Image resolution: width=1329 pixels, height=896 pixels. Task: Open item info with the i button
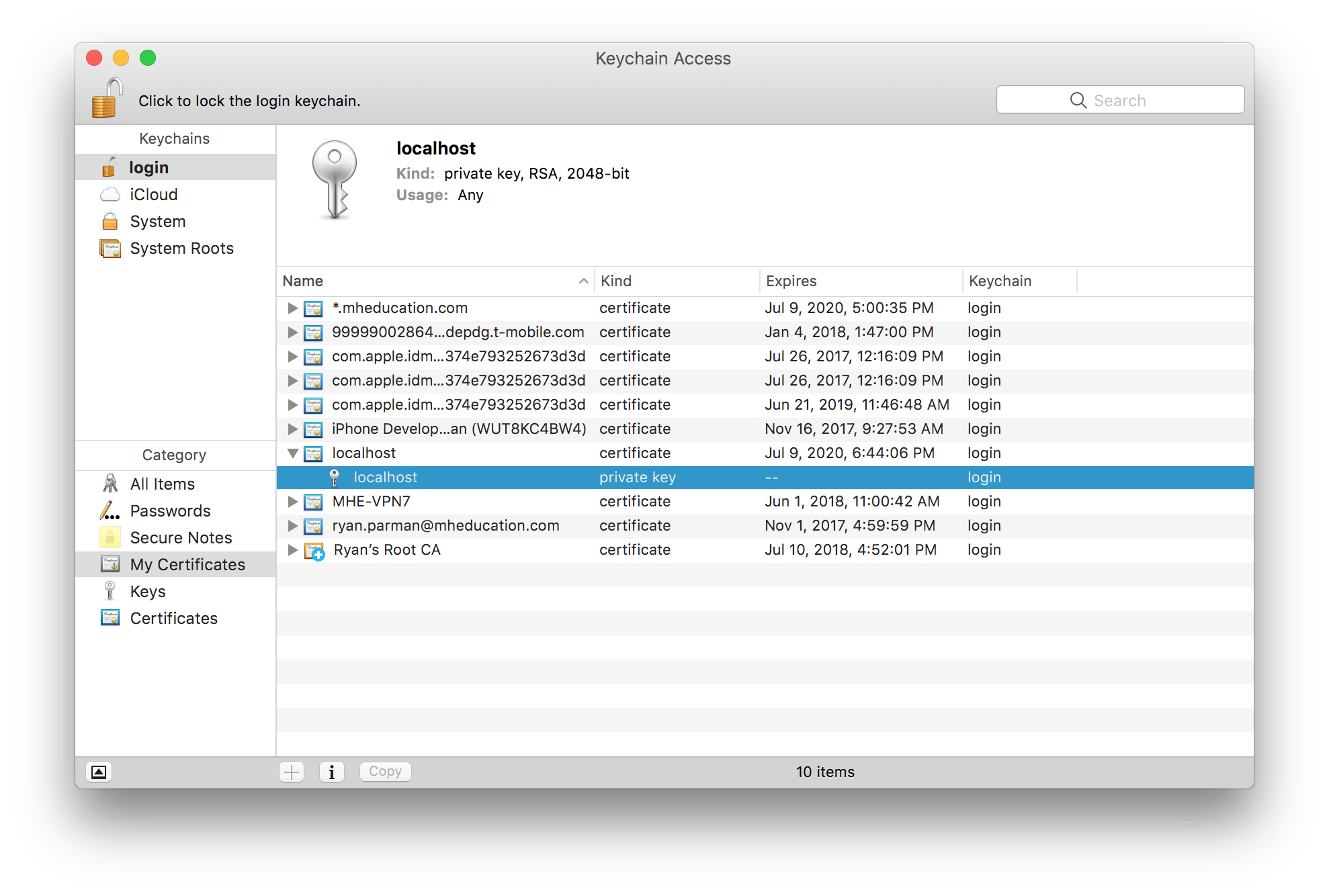pos(332,771)
